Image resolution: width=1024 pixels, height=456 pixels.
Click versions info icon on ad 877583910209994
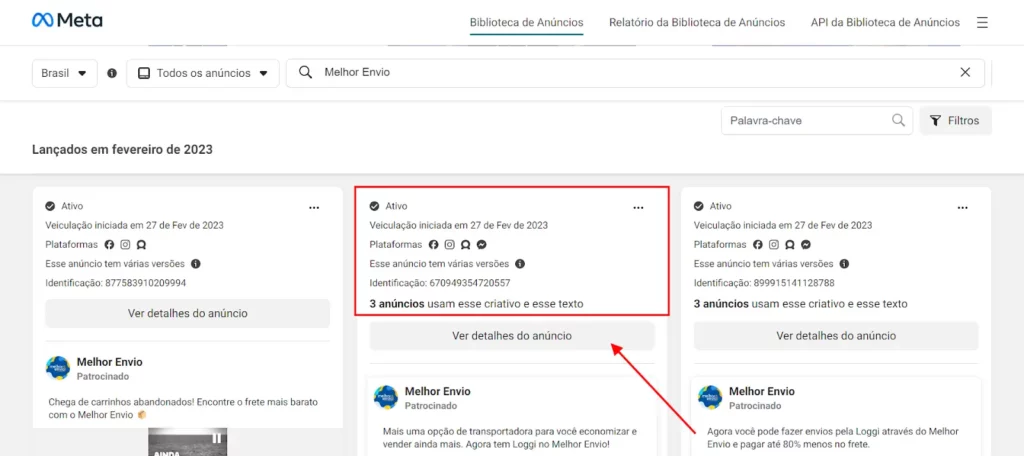(196, 264)
